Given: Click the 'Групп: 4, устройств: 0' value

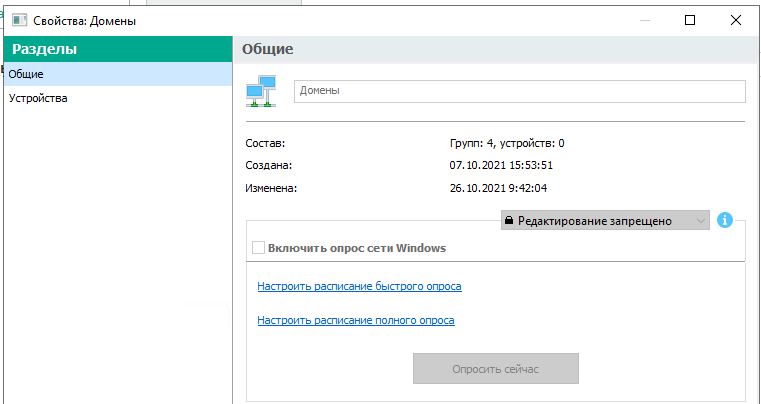Looking at the screenshot, I should [507, 144].
